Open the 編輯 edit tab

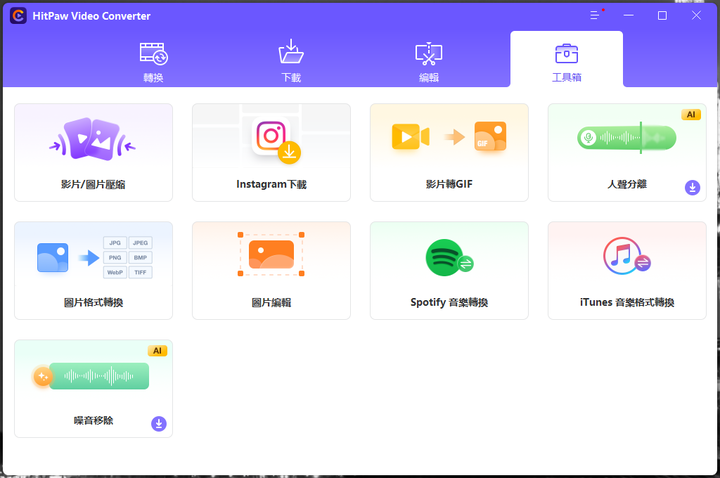click(429, 62)
